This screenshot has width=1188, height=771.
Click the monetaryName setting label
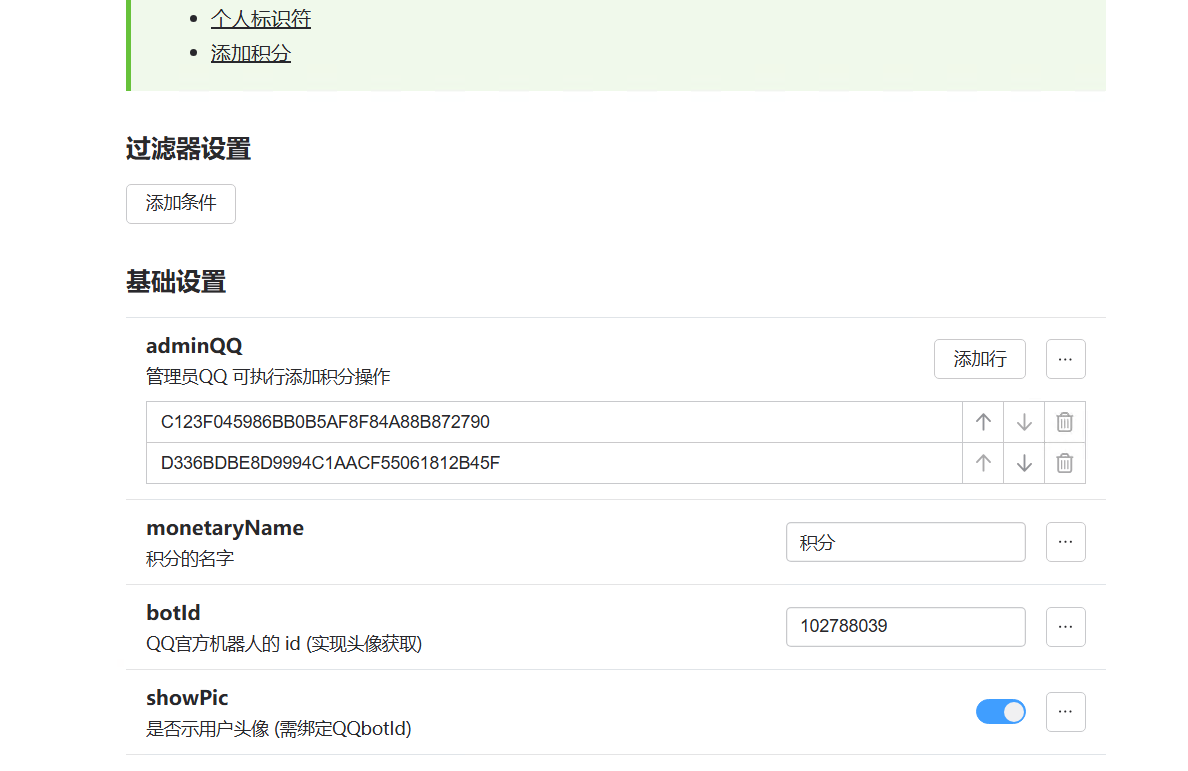tap(225, 528)
